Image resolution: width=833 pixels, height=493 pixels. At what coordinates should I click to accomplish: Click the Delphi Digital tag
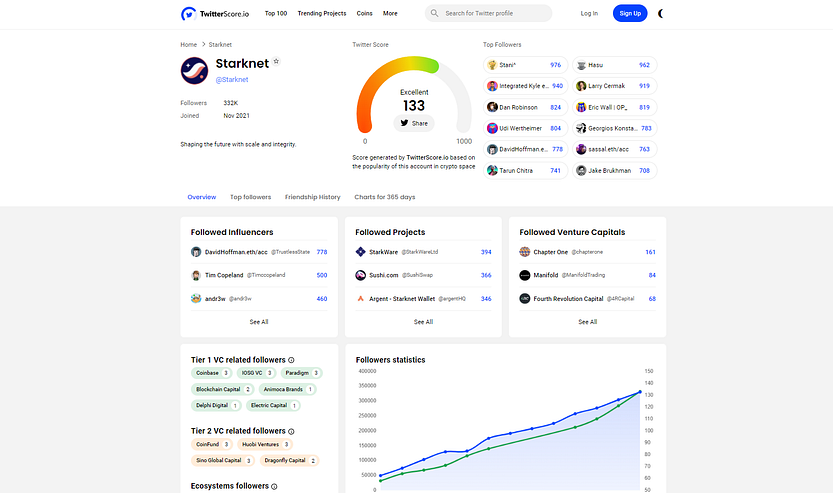point(216,405)
